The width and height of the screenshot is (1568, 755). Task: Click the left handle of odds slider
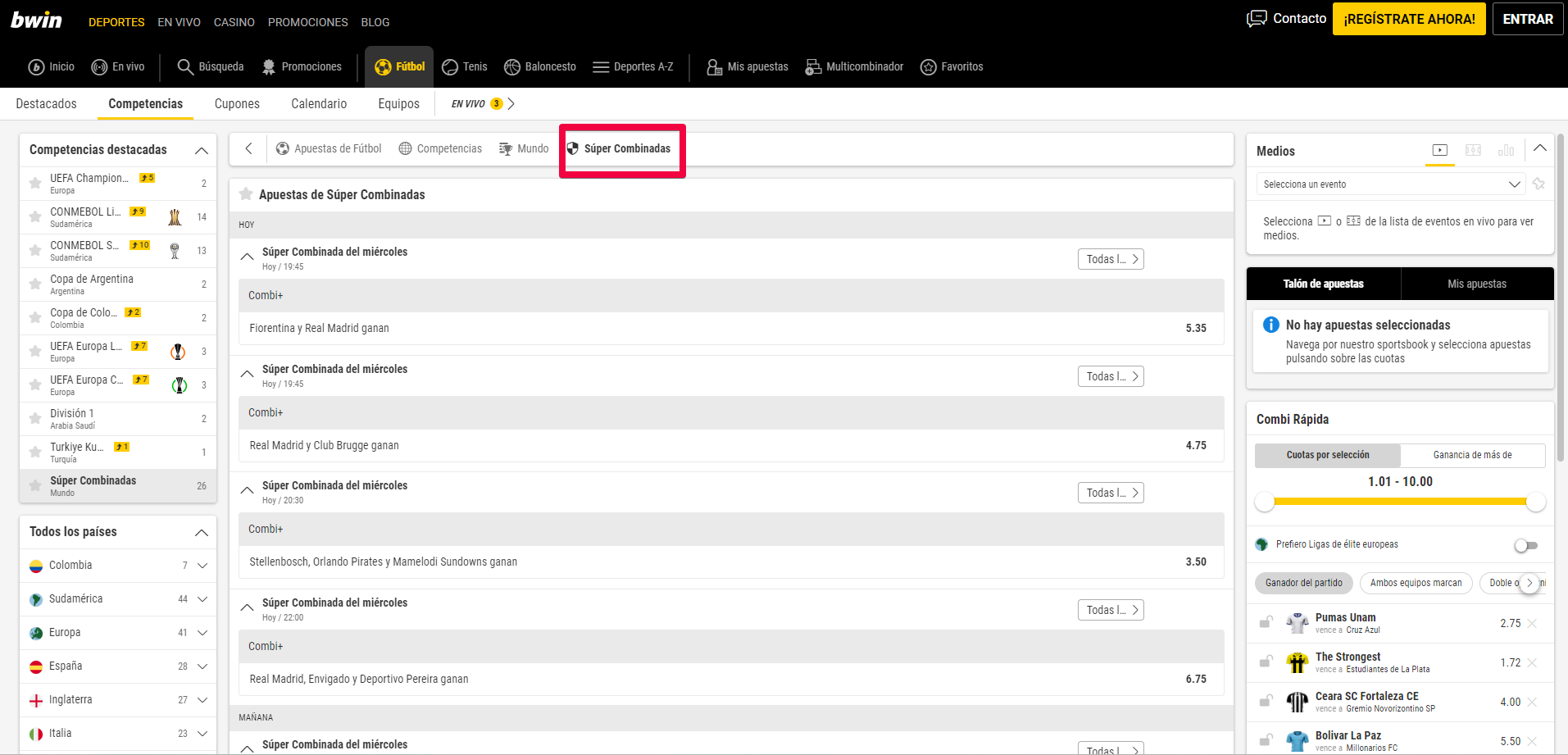[1265, 502]
